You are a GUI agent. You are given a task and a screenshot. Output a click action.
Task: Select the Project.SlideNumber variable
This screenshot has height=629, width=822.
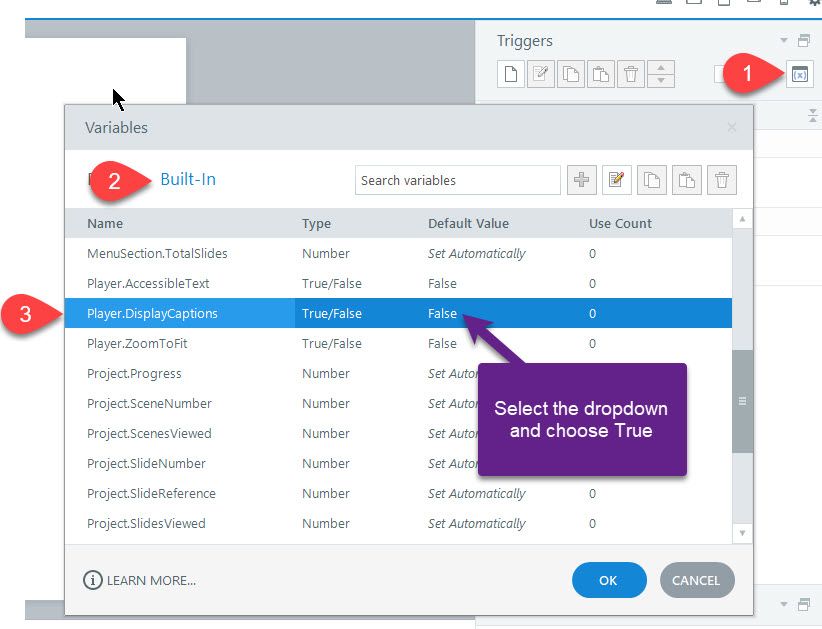(x=398, y=463)
